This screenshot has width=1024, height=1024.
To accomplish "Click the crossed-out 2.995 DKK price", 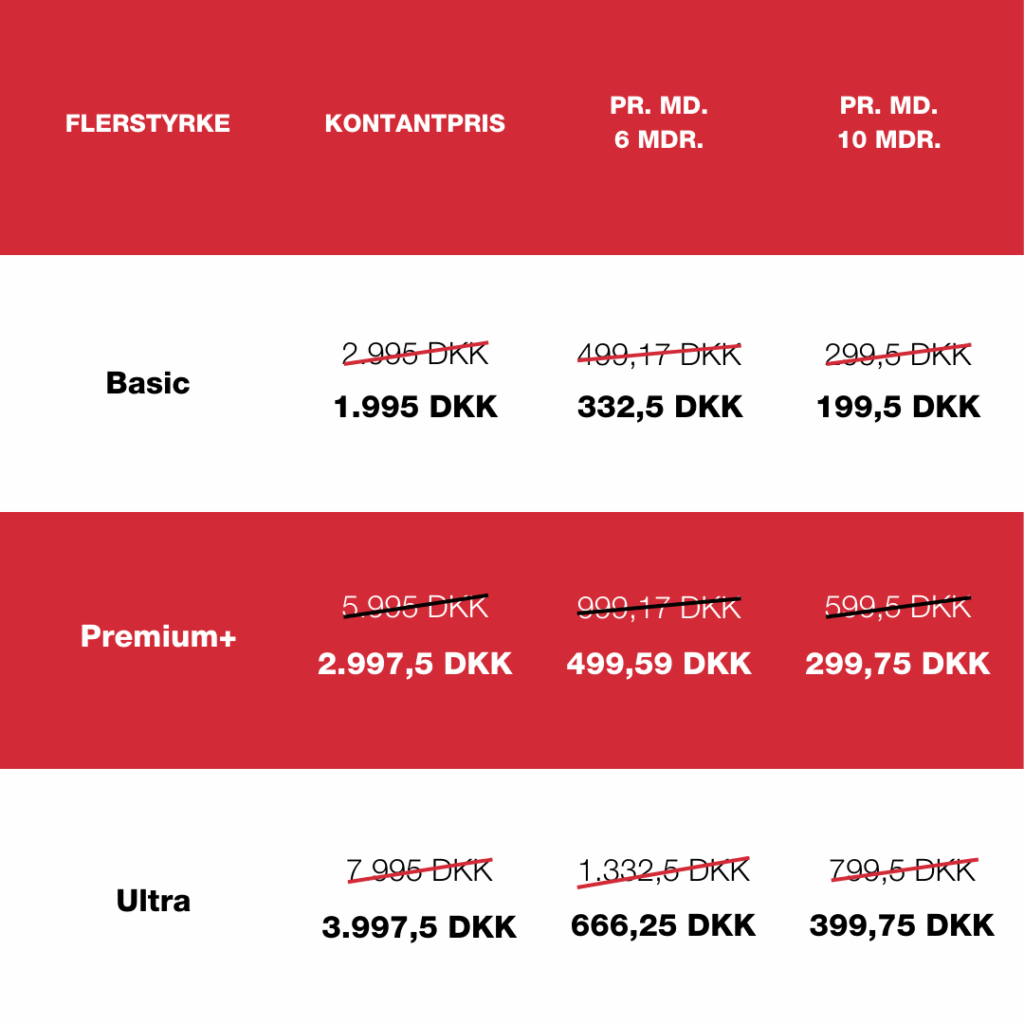I will 415,354.
